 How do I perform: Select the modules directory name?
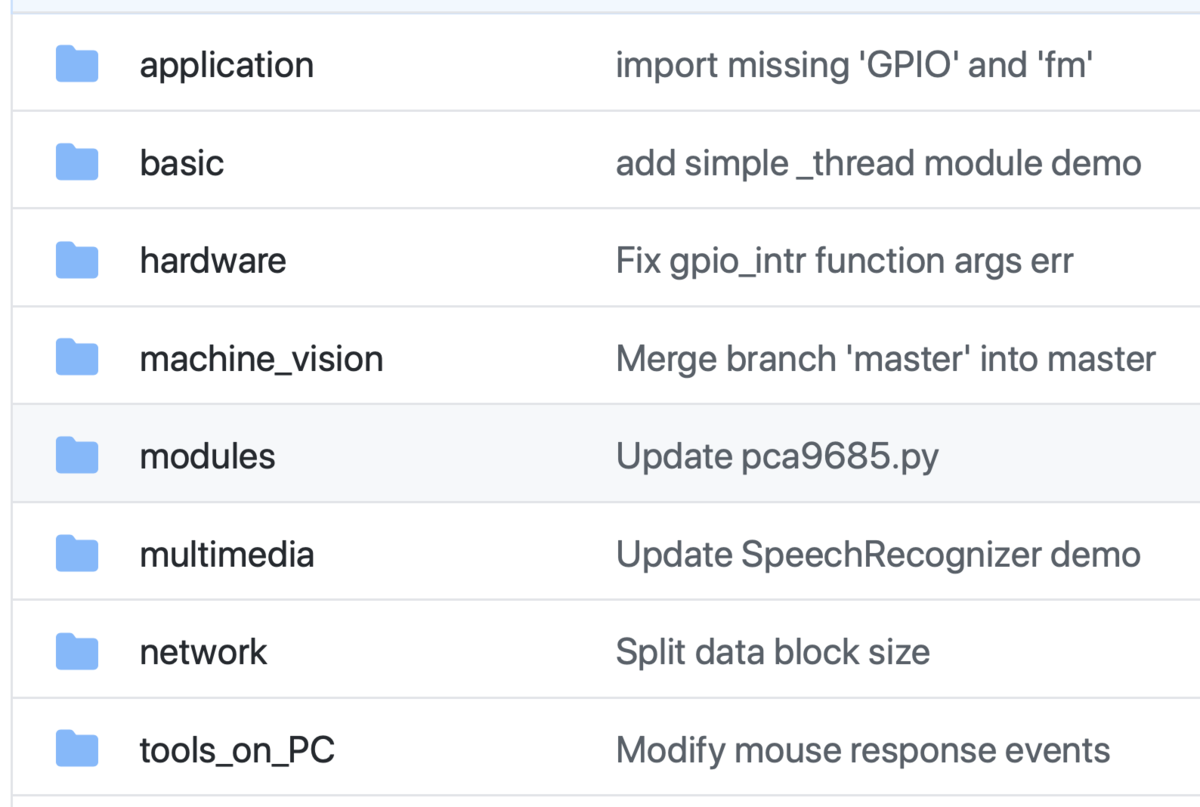(207, 457)
